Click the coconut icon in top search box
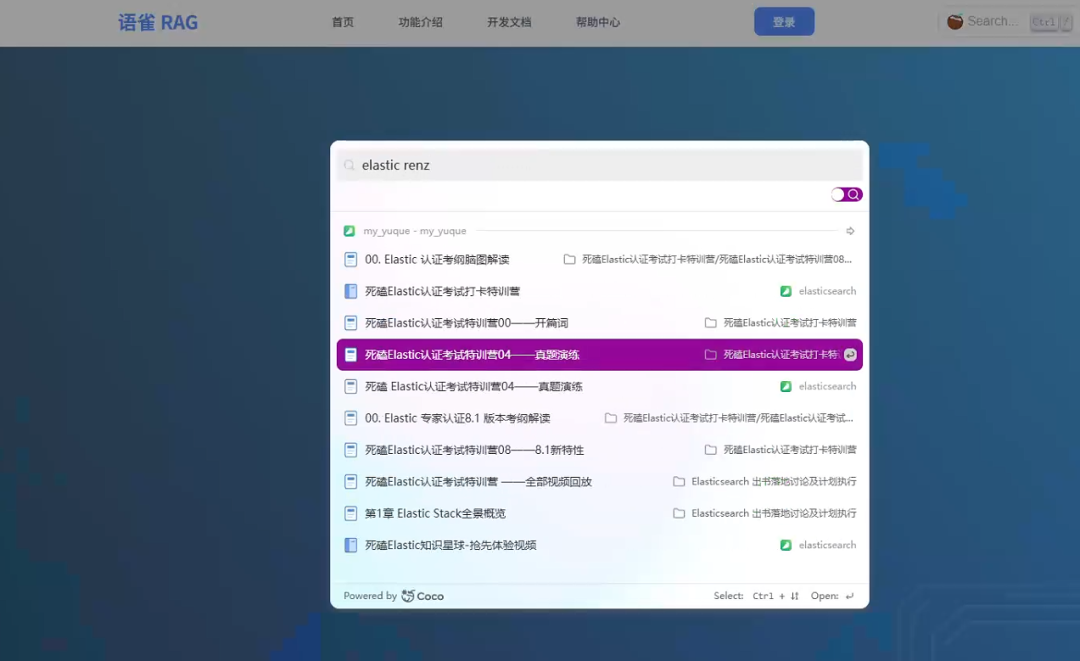 coord(955,21)
